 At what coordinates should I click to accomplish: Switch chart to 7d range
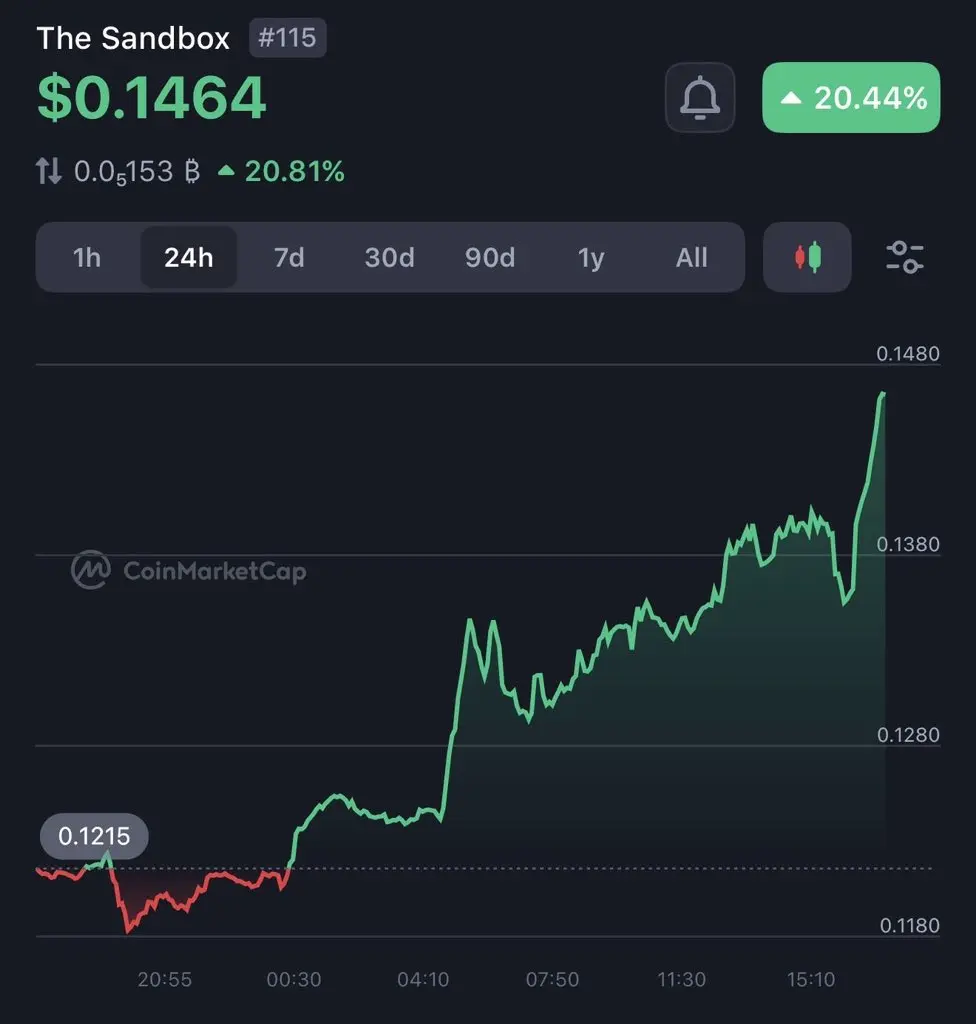(289, 257)
